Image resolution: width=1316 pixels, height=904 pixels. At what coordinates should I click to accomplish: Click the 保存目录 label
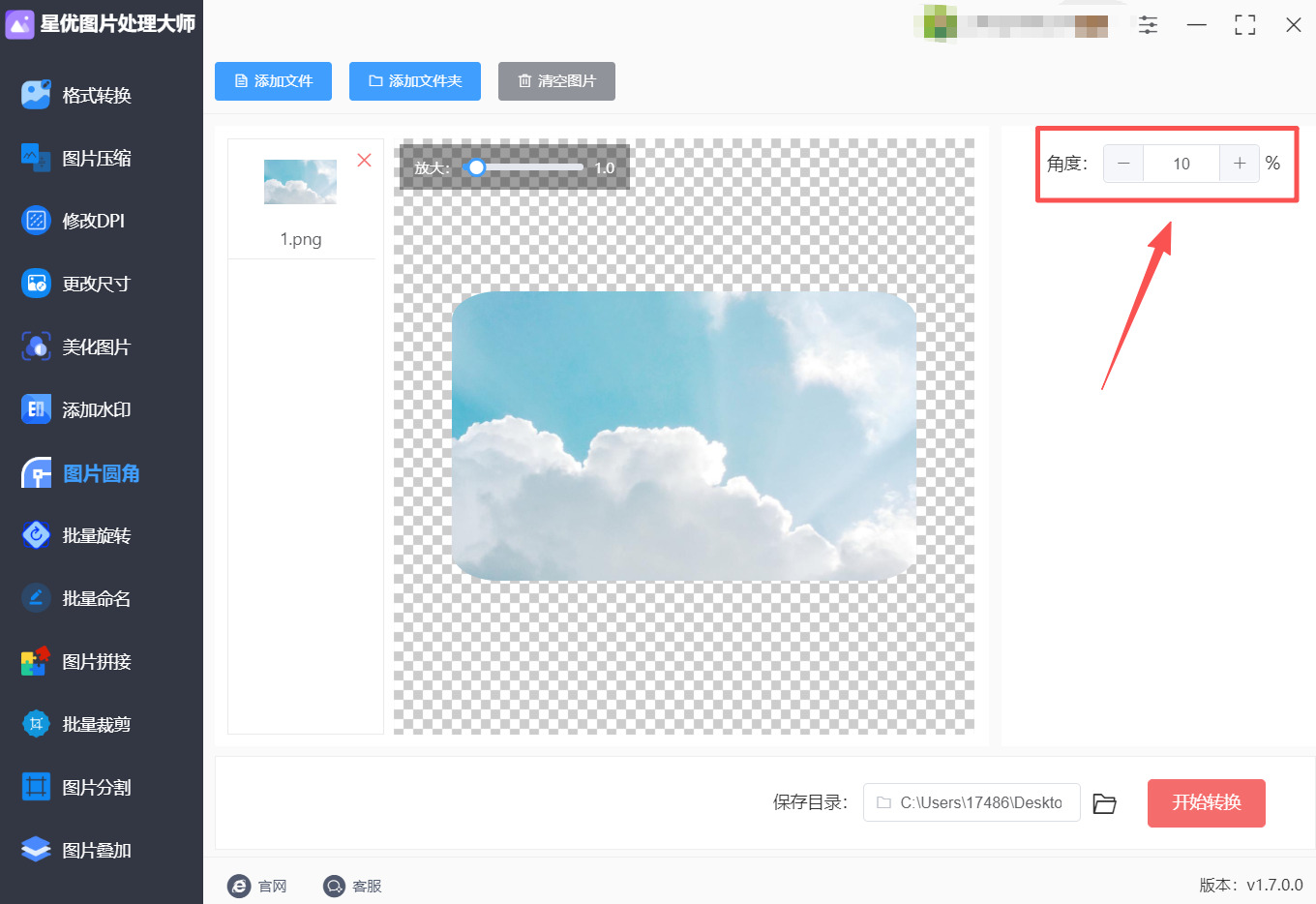[x=810, y=802]
